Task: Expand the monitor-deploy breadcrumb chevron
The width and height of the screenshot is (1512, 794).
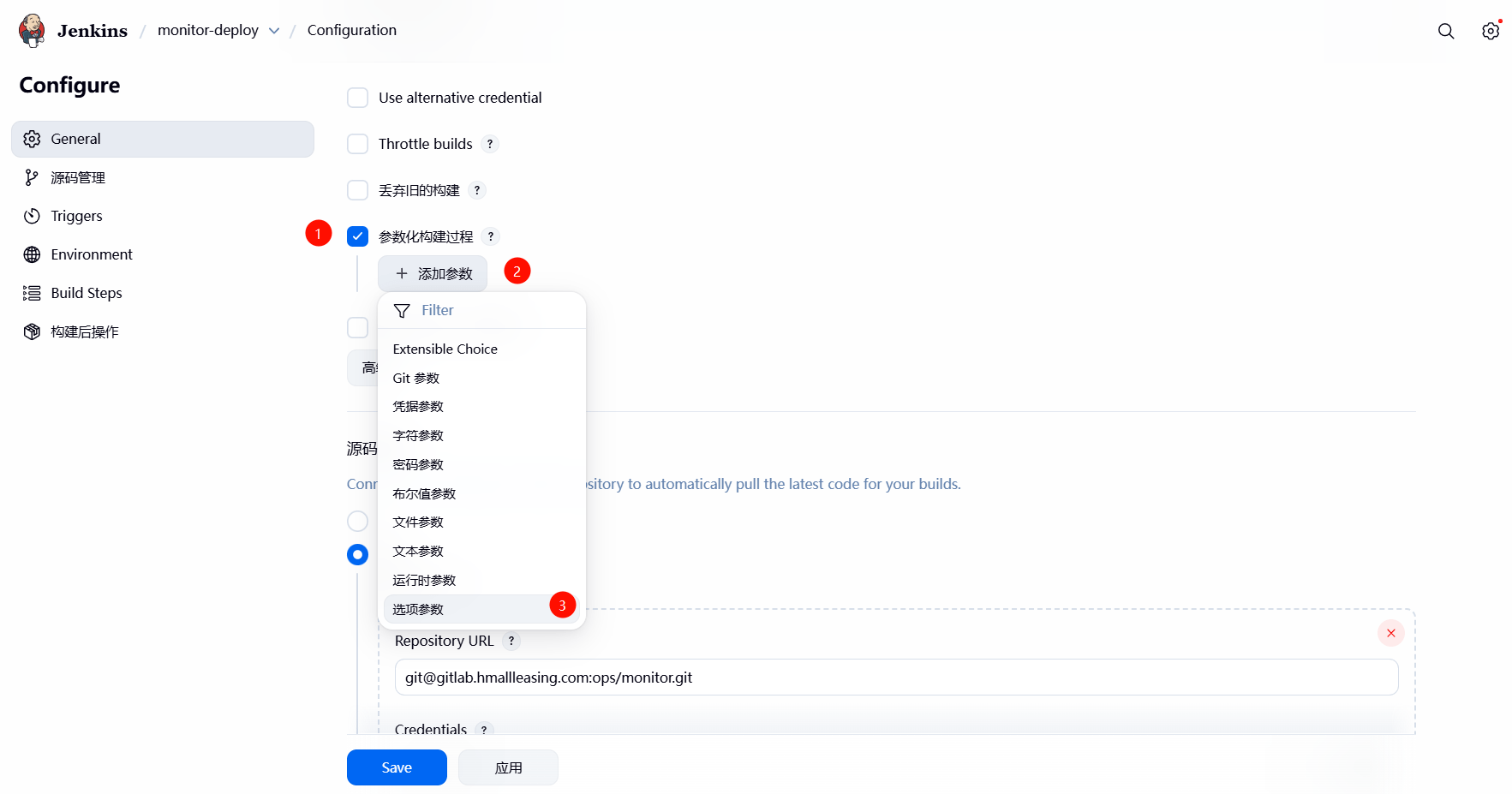Action: coord(274,31)
